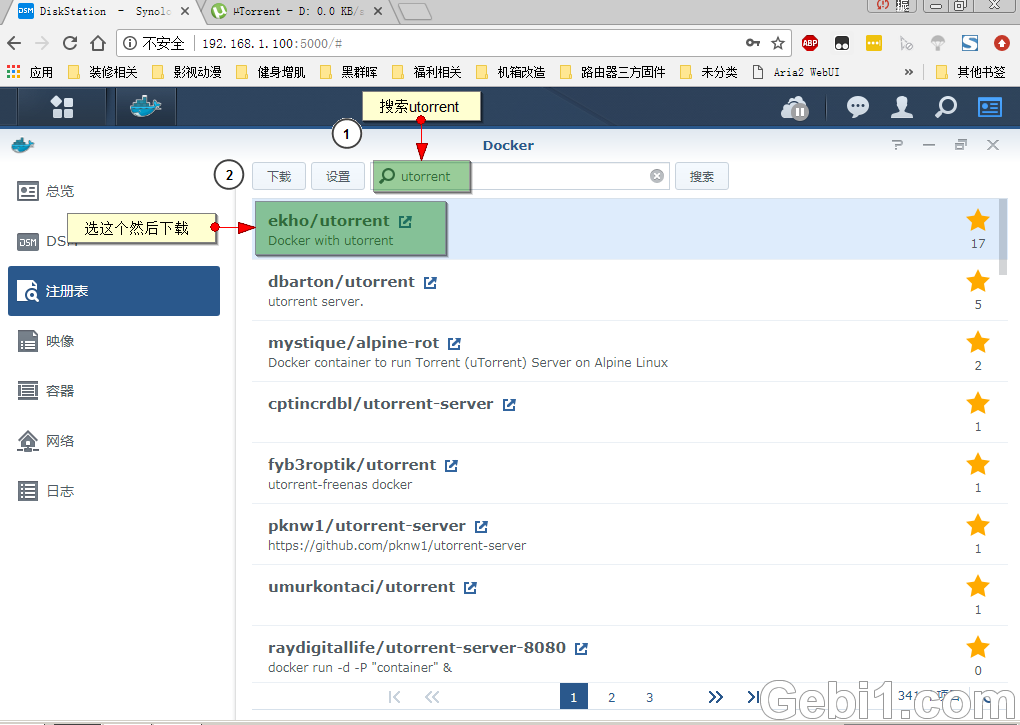1020x725 pixels.
Task: Toggle star rating on ekho/utorrent image
Action: point(977,219)
